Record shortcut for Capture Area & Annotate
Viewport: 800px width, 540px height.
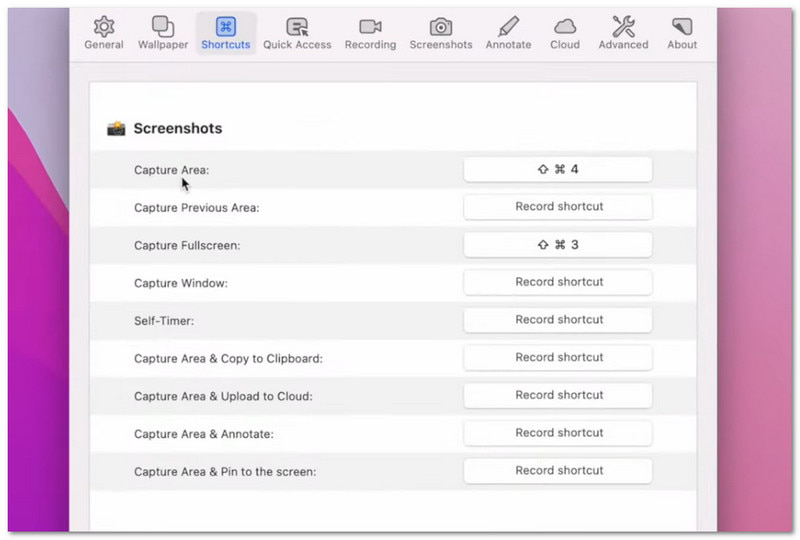[558, 433]
